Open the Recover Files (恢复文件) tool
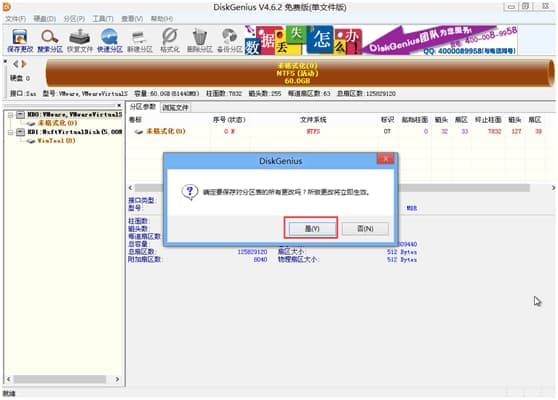558x400 pixels. pyautogui.click(x=80, y=41)
